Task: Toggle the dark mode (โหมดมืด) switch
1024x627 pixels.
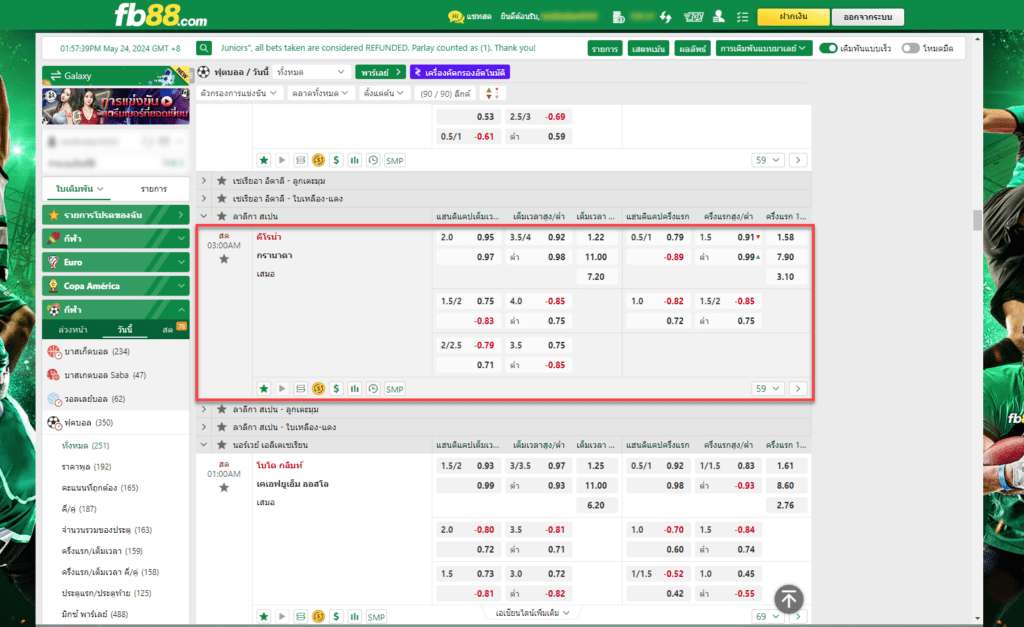Action: (910, 48)
